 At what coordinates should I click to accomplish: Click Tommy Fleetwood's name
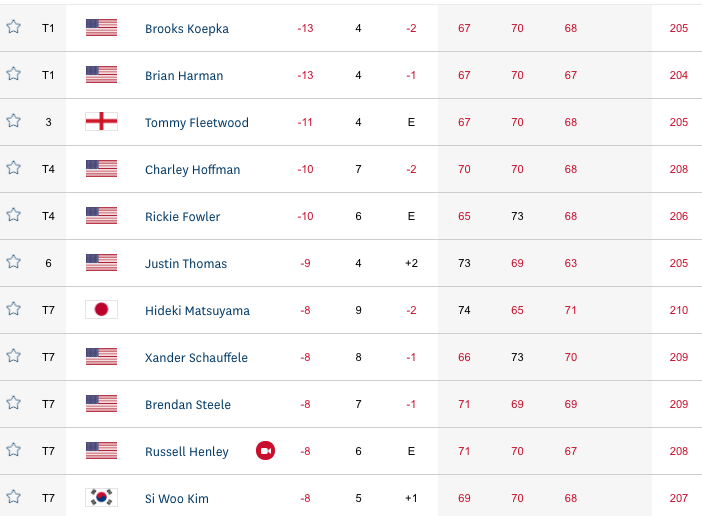(197, 123)
